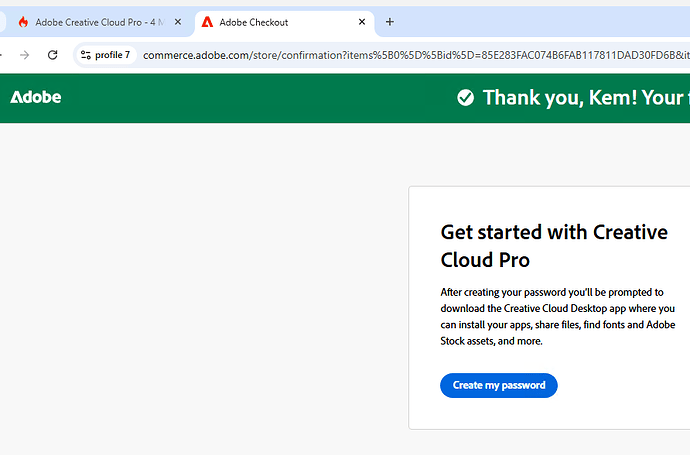This screenshot has height=455, width=690.
Task: Open a new browser tab with the plus button
Action: (x=390, y=22)
